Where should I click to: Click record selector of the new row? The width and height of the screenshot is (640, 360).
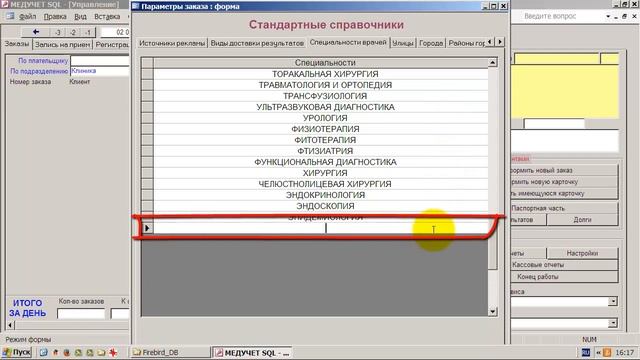pyautogui.click(x=147, y=228)
